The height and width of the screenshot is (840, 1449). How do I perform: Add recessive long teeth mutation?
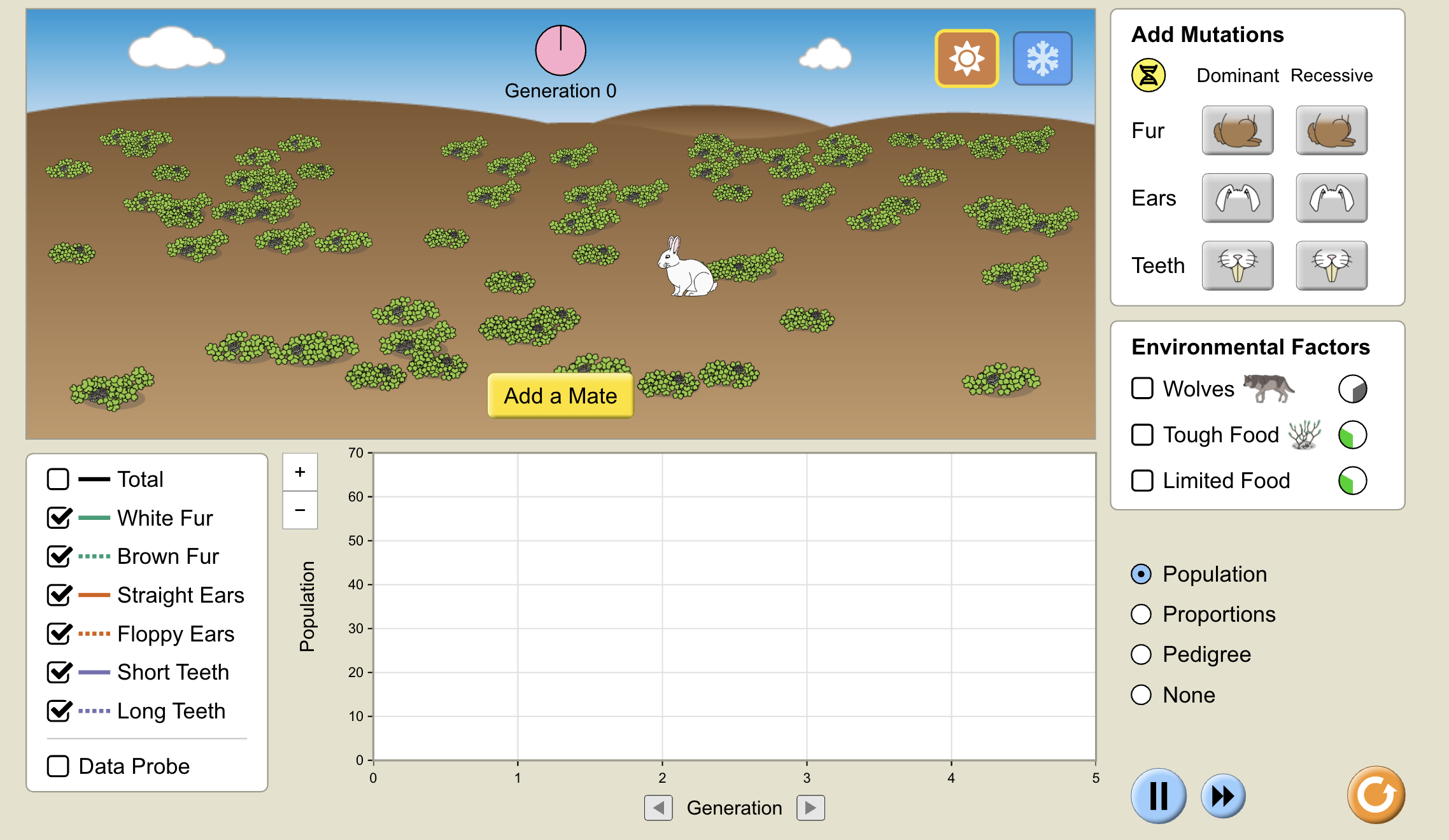tap(1331, 265)
